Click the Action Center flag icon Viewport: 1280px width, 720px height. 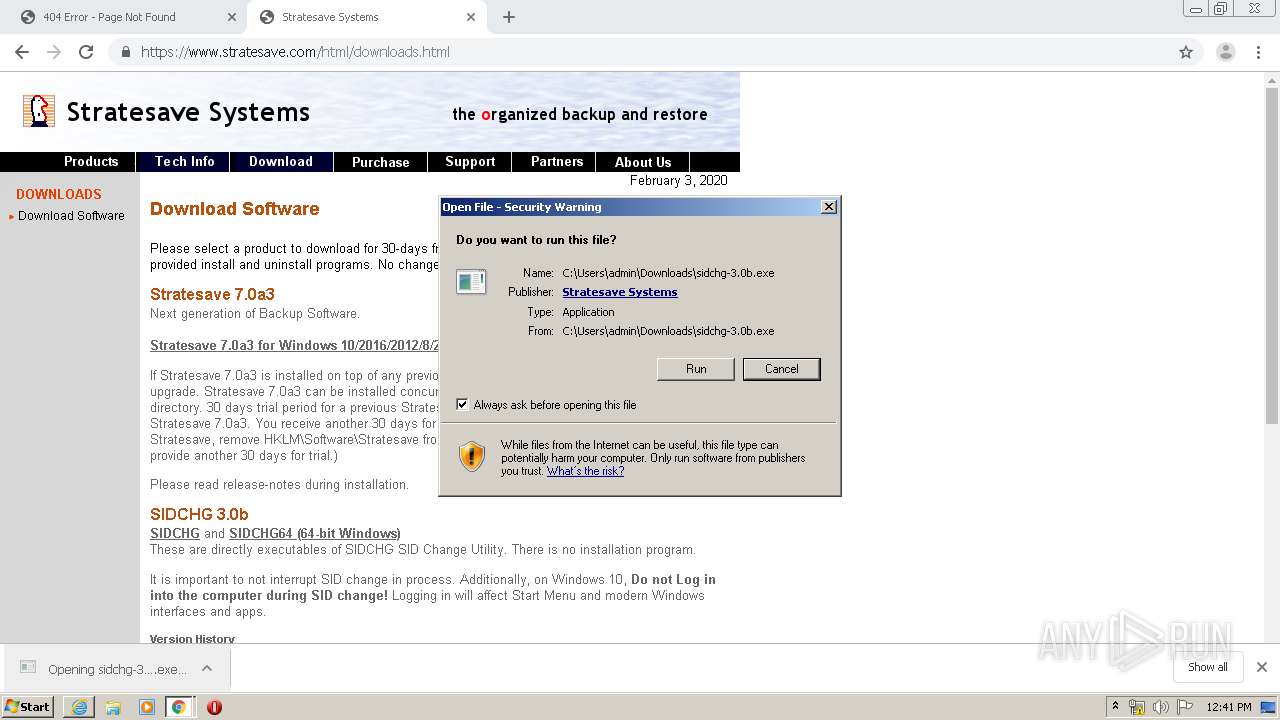[1184, 707]
